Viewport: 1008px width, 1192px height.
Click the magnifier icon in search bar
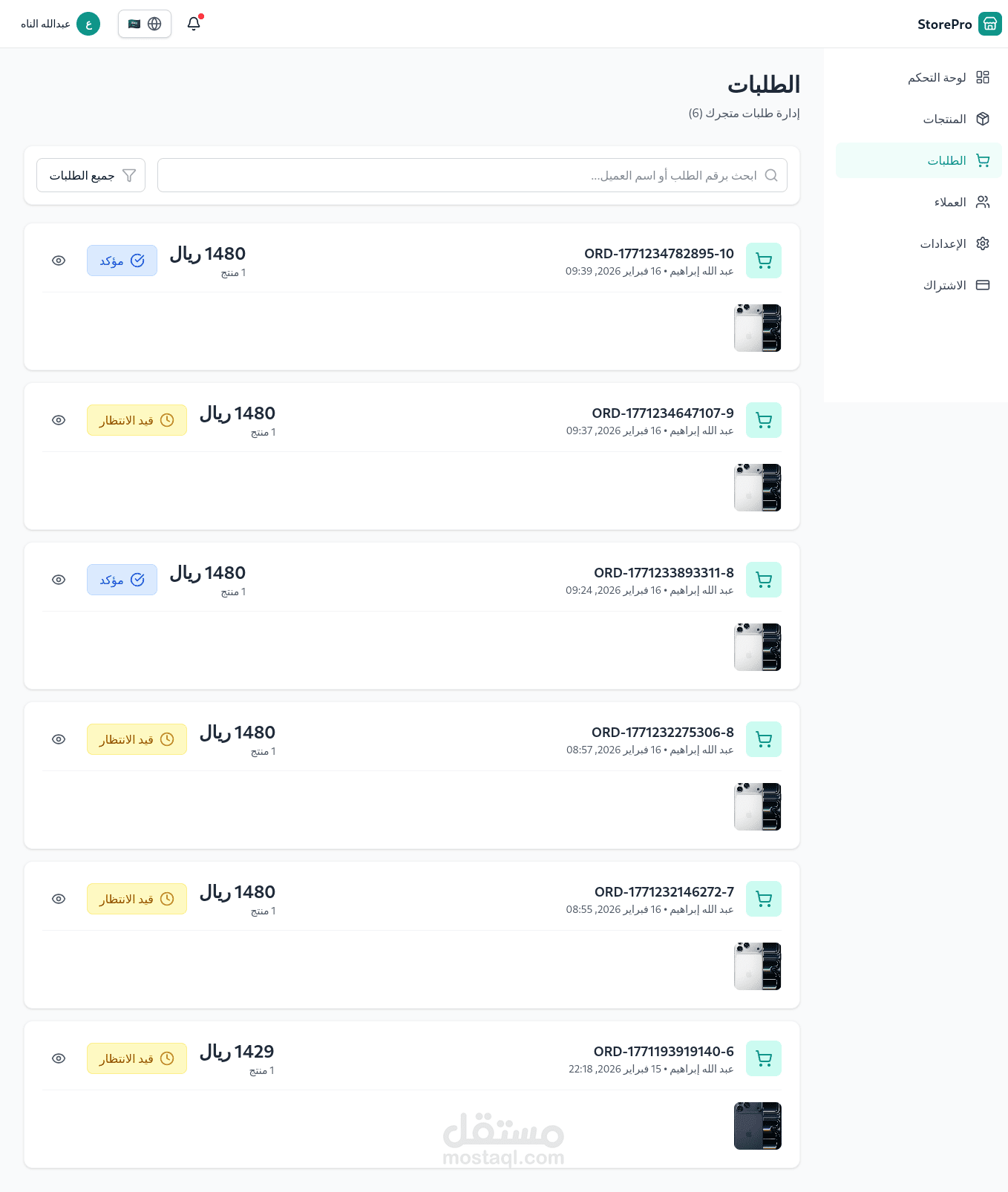coord(771,175)
